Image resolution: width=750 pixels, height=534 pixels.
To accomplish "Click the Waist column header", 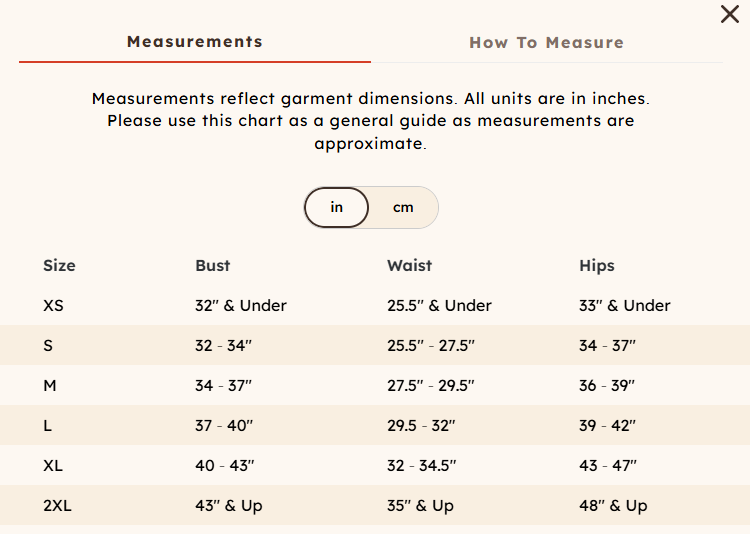I will [x=409, y=266].
